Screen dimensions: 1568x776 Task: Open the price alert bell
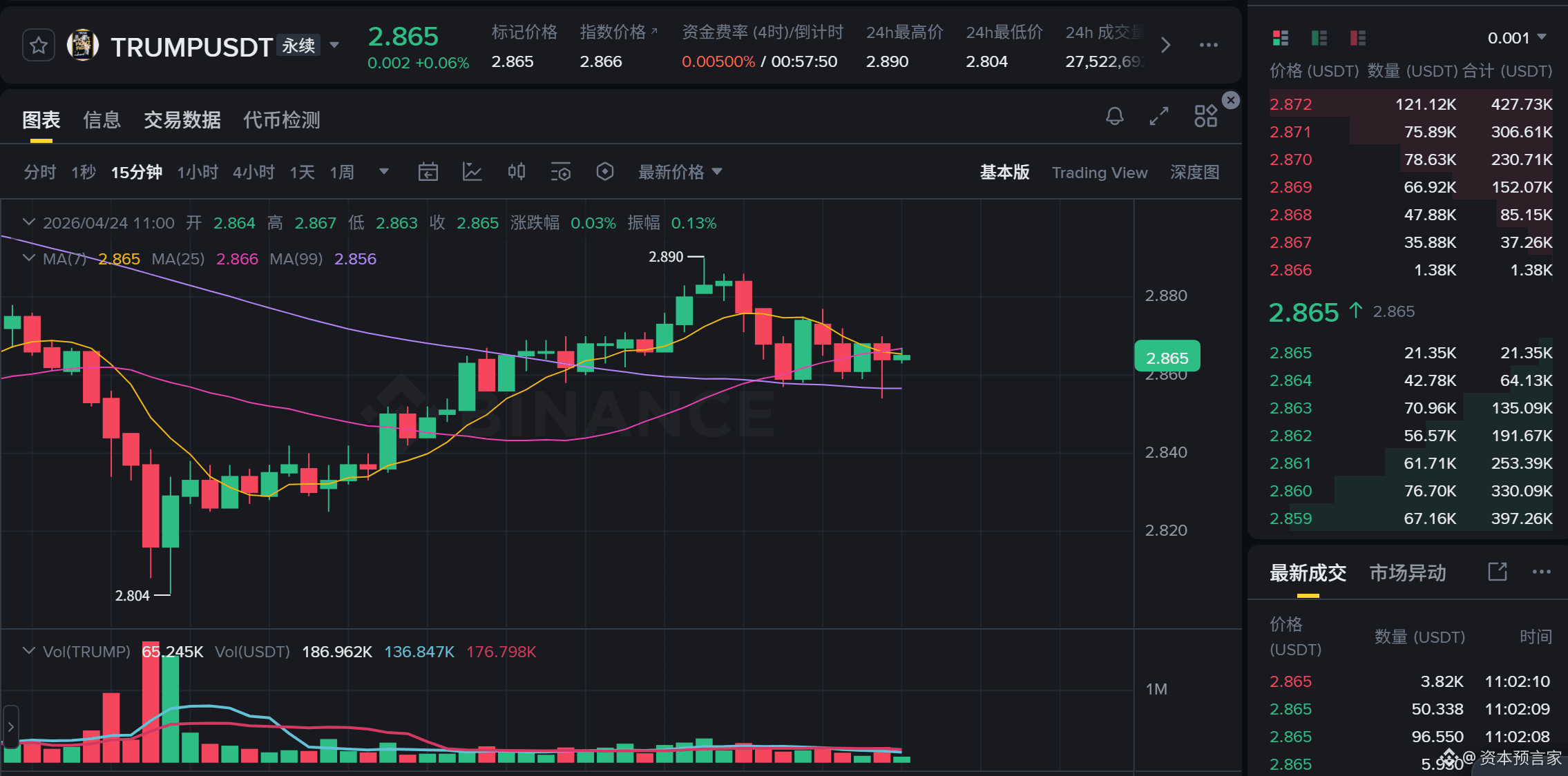click(x=1114, y=116)
